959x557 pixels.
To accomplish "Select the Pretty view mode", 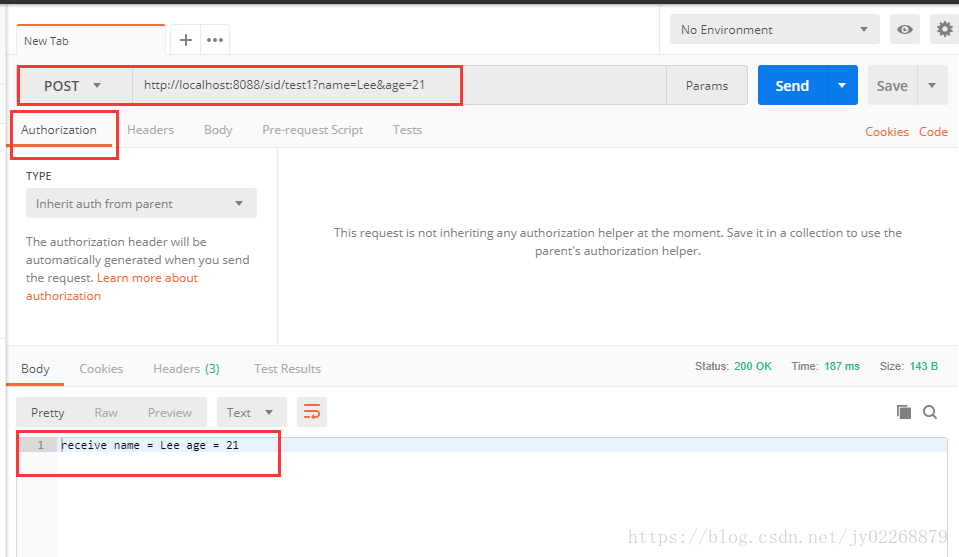I will 48,413.
